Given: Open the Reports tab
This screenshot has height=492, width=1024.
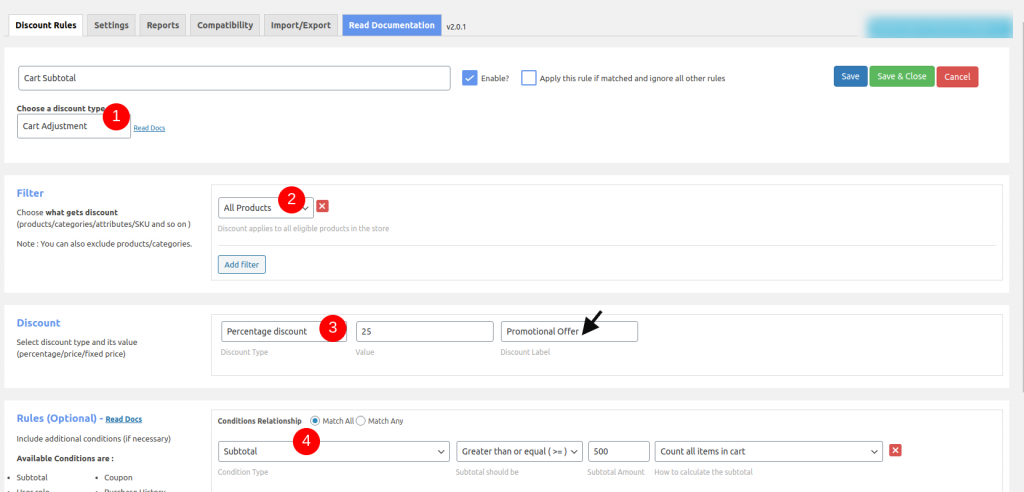Looking at the screenshot, I should coord(163,25).
